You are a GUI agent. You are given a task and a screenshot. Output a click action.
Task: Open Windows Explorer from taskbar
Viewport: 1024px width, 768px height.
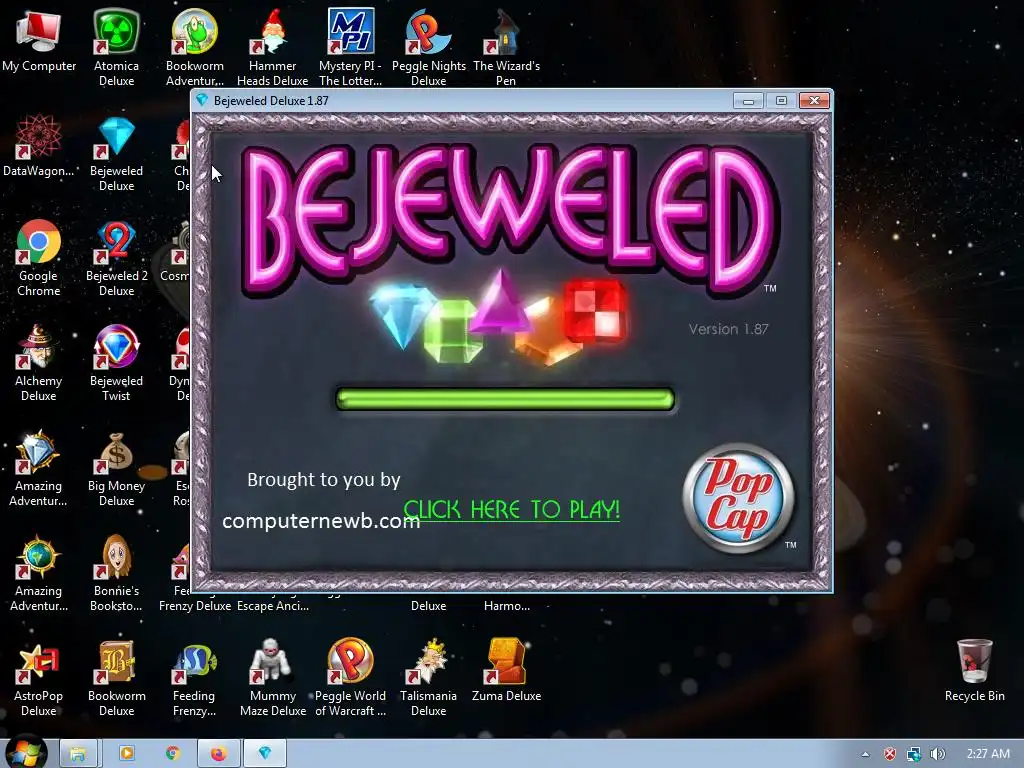78,754
